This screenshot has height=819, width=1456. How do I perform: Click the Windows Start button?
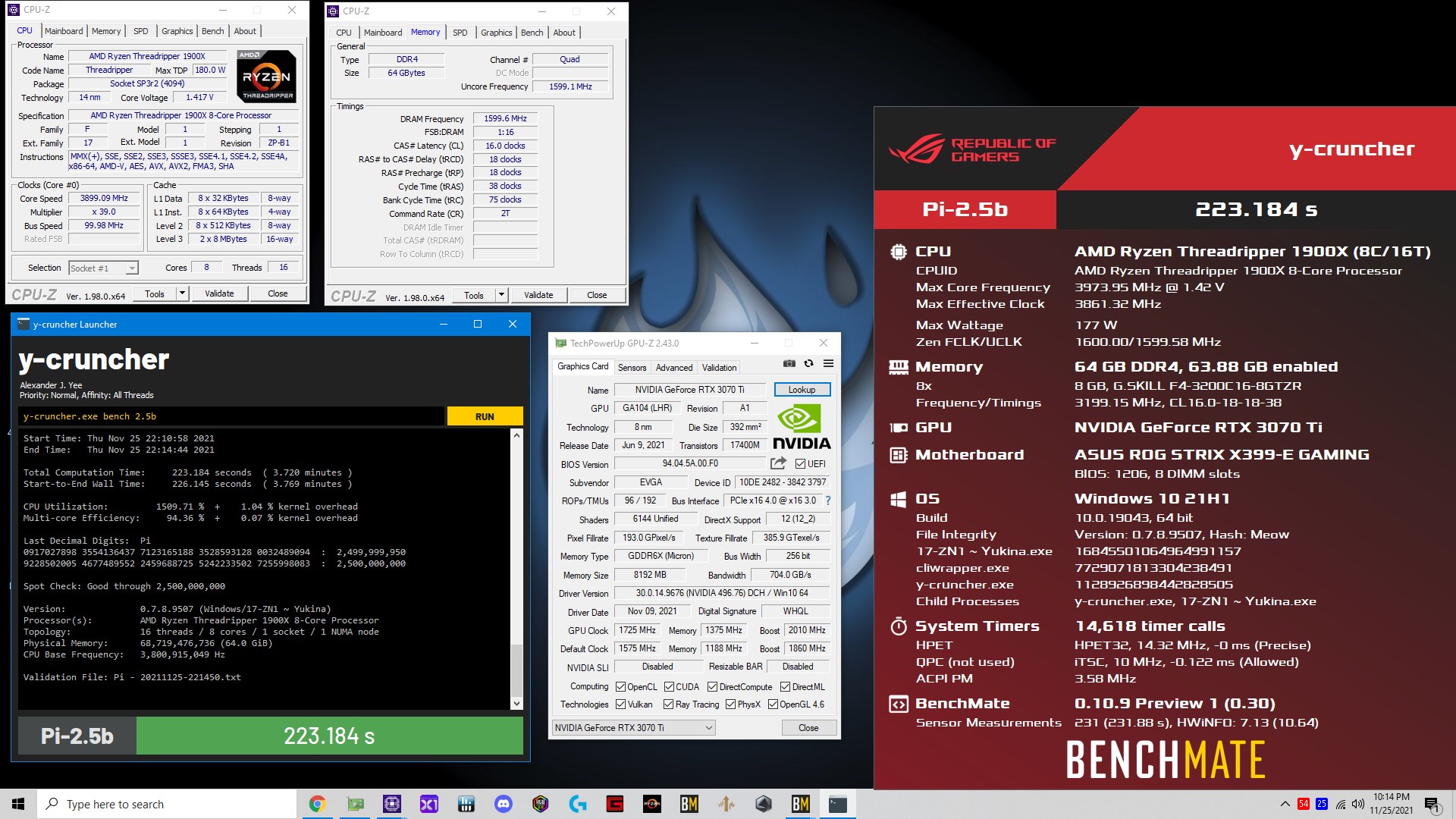click(x=18, y=804)
